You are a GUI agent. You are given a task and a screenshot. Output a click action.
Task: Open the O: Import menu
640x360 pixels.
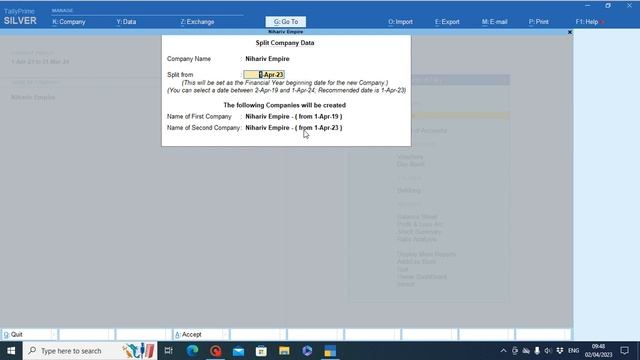[x=400, y=22]
